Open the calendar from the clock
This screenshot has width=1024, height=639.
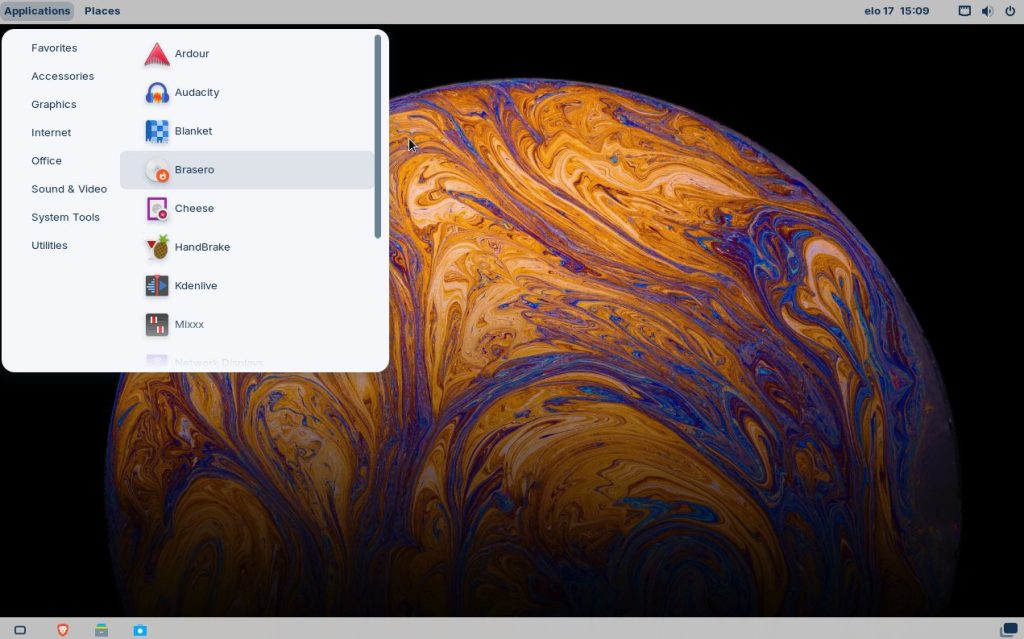click(897, 11)
